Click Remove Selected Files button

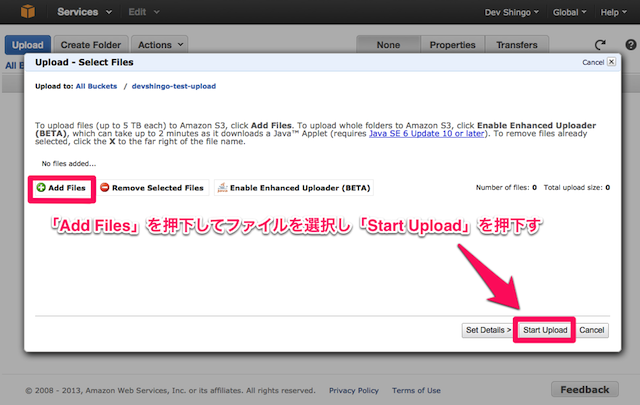(x=153, y=188)
